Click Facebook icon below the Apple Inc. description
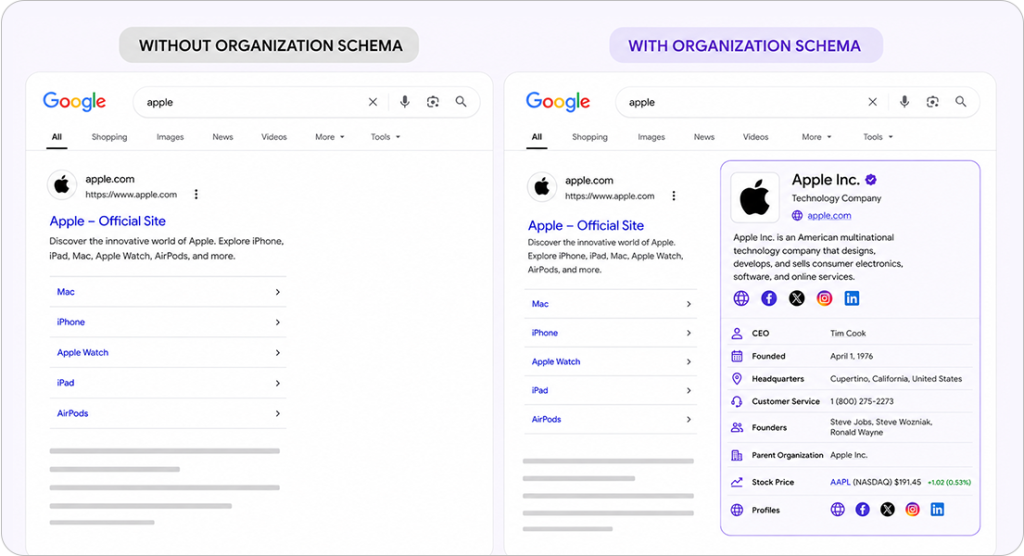Image resolution: width=1024 pixels, height=556 pixels. coord(769,299)
